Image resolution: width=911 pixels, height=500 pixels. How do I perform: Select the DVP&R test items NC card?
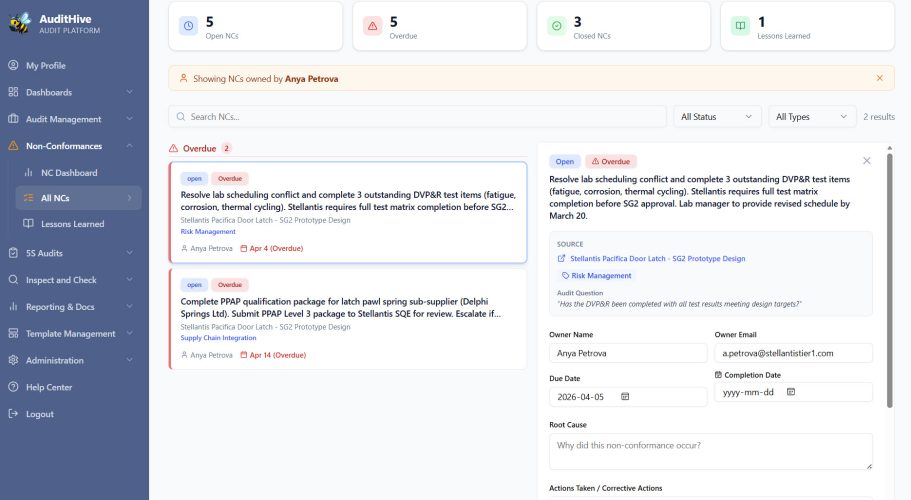point(348,213)
